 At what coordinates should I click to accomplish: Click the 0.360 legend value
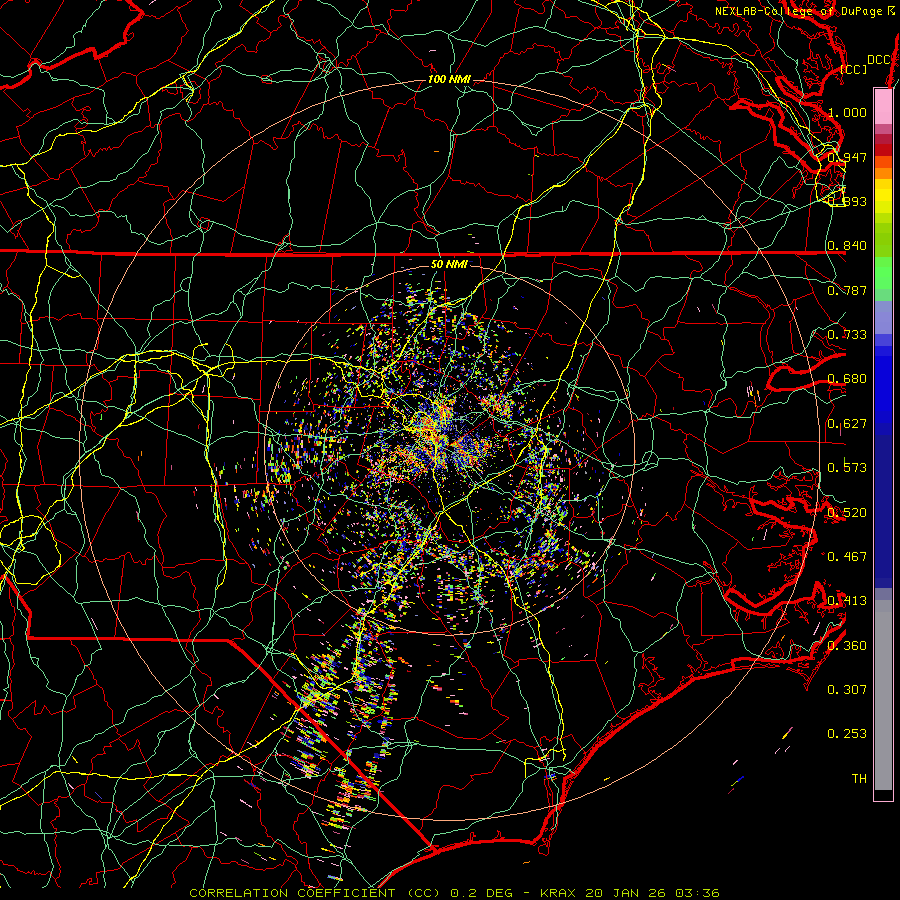(847, 646)
